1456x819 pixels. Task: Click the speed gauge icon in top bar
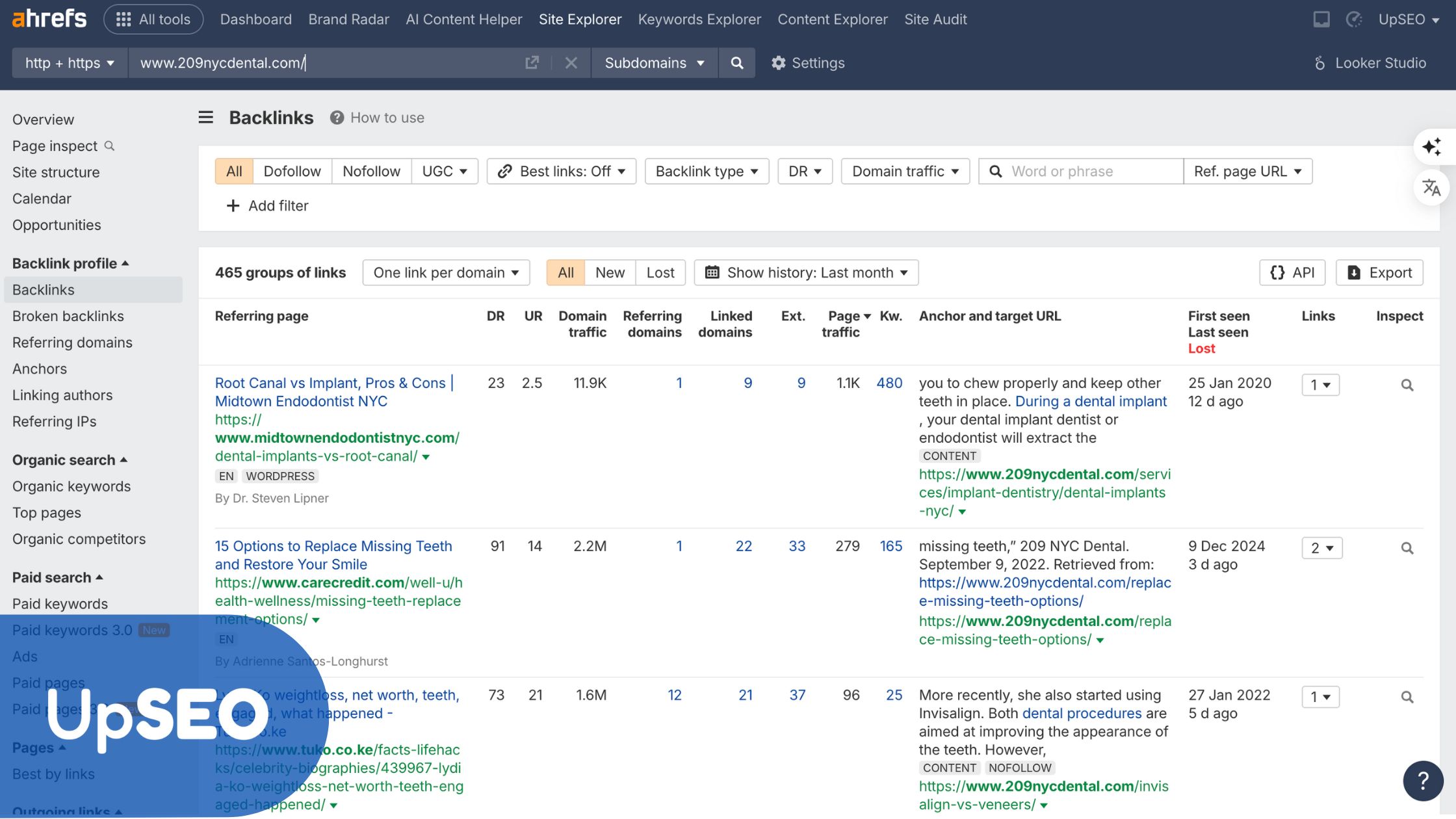pos(1354,19)
